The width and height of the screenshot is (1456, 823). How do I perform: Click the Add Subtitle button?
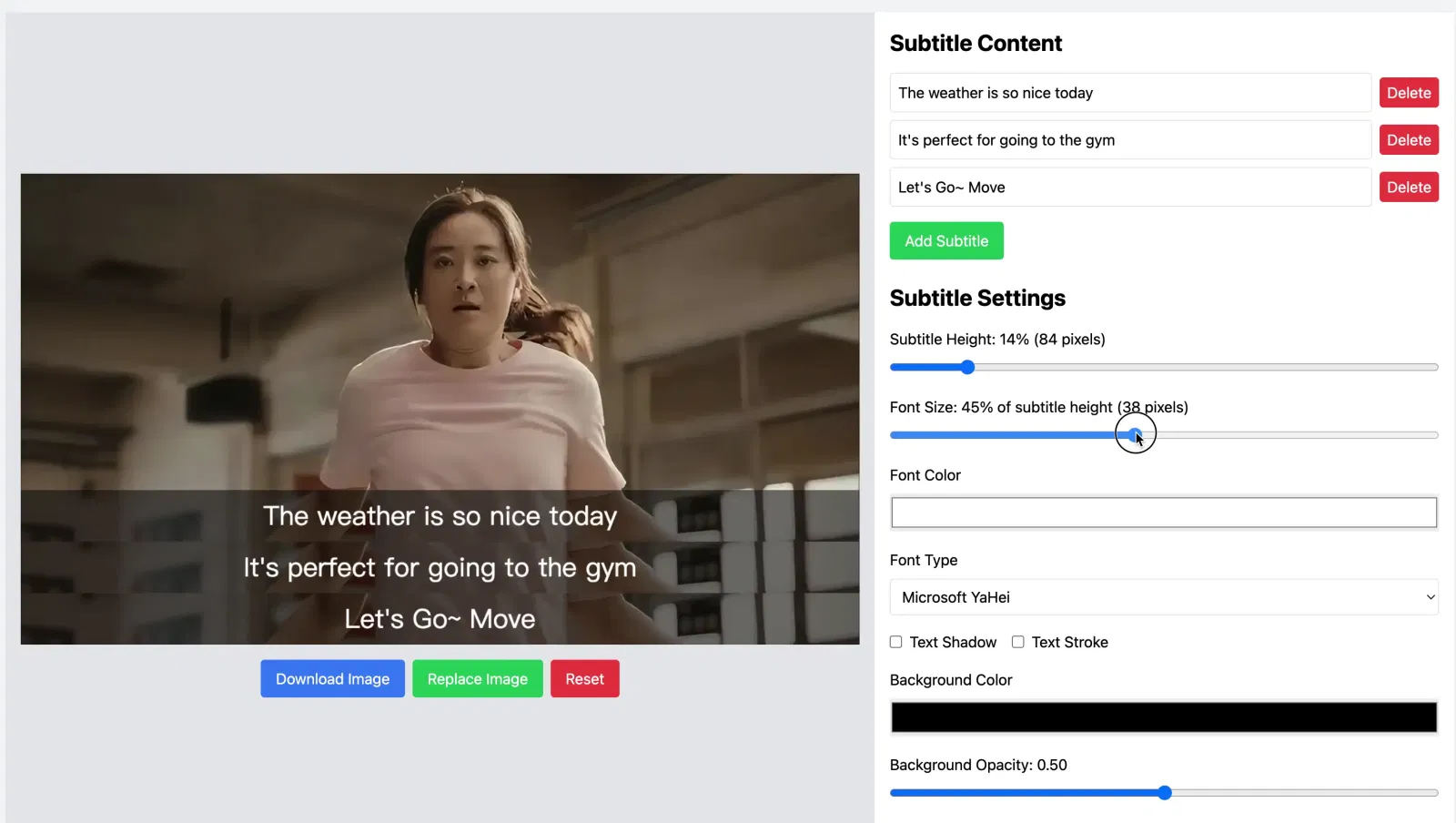945,241
